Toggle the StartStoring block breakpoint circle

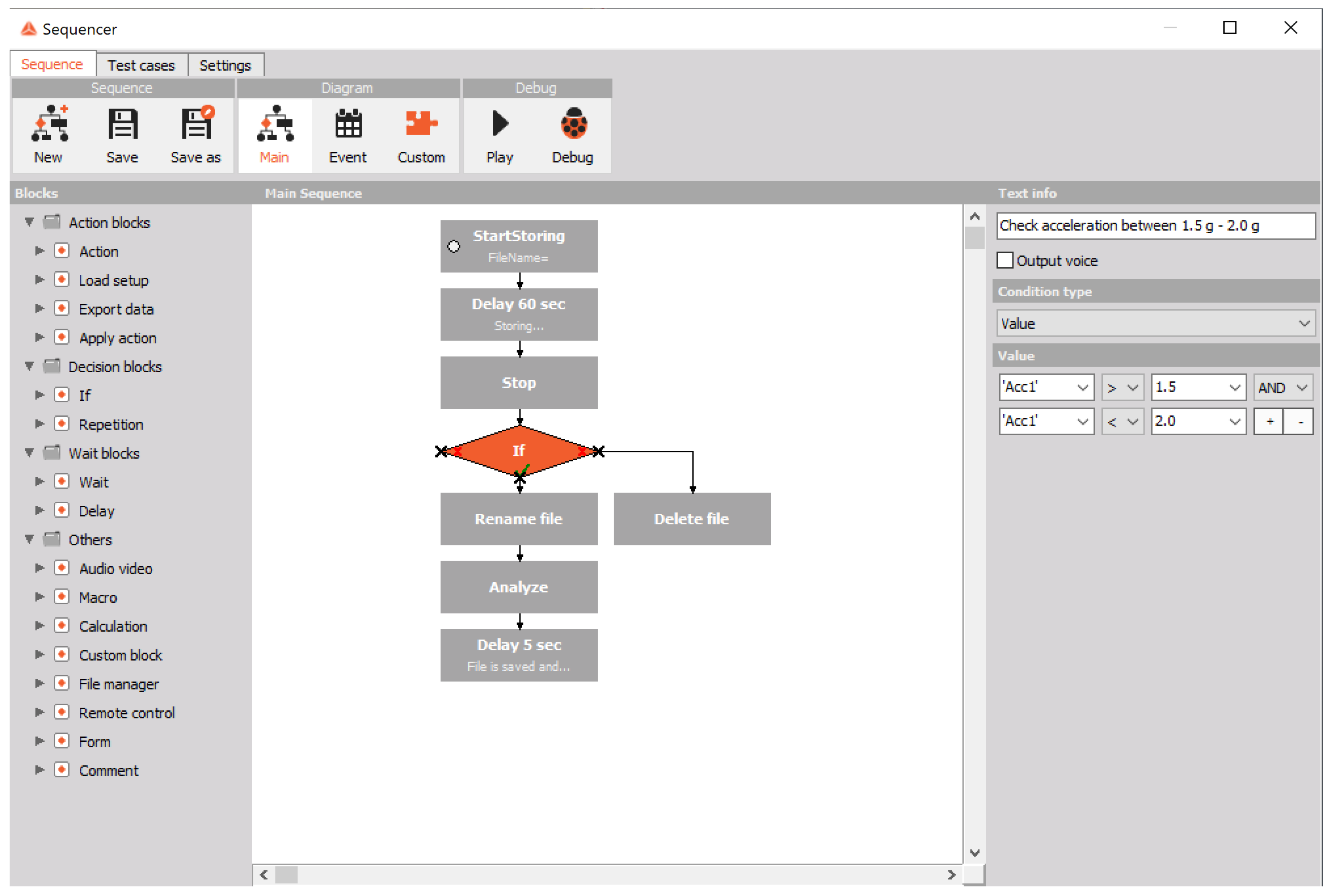click(453, 246)
